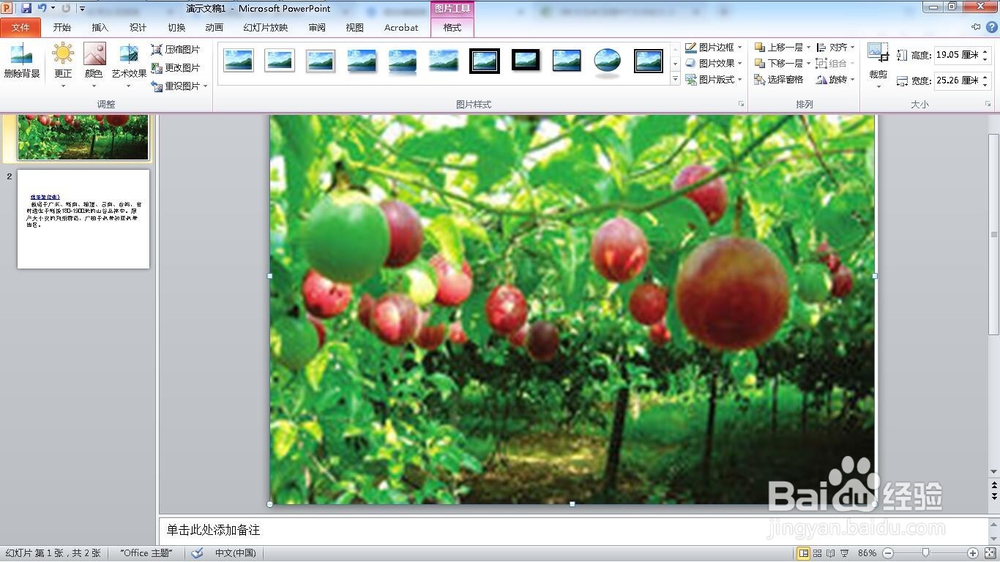Decrease picture width with spinner down arrow

click(985, 84)
